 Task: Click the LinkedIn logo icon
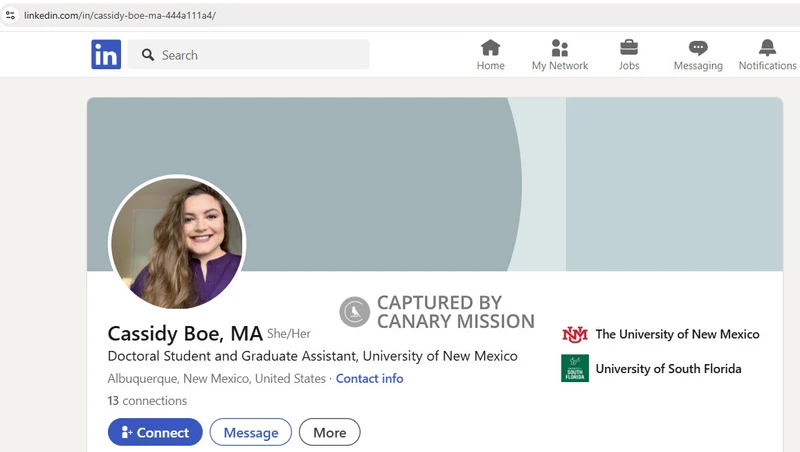coord(106,54)
